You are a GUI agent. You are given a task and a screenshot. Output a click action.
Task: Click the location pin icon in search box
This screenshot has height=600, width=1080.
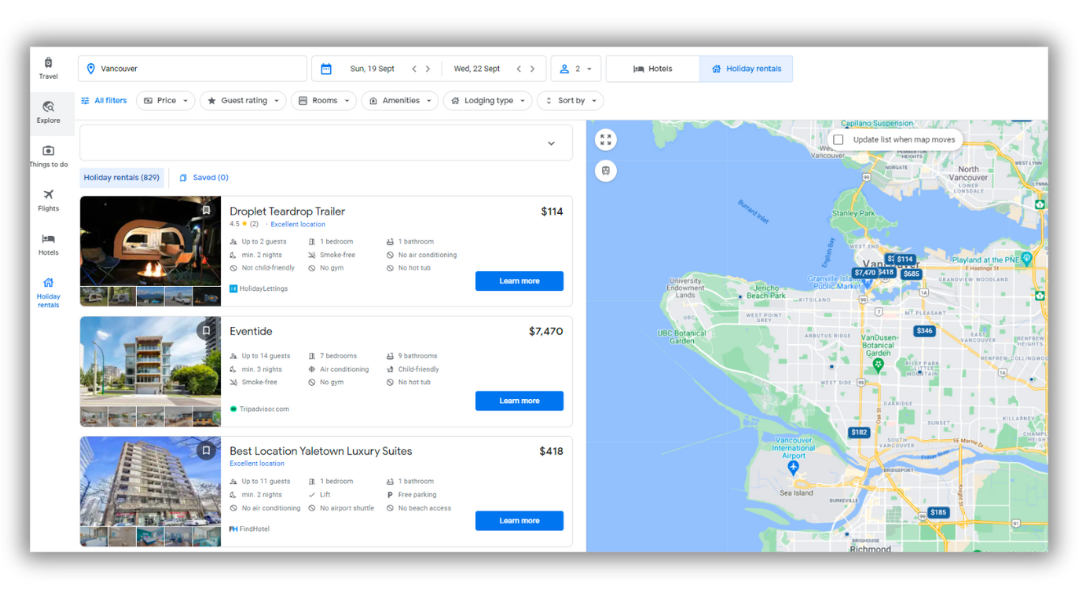(91, 69)
